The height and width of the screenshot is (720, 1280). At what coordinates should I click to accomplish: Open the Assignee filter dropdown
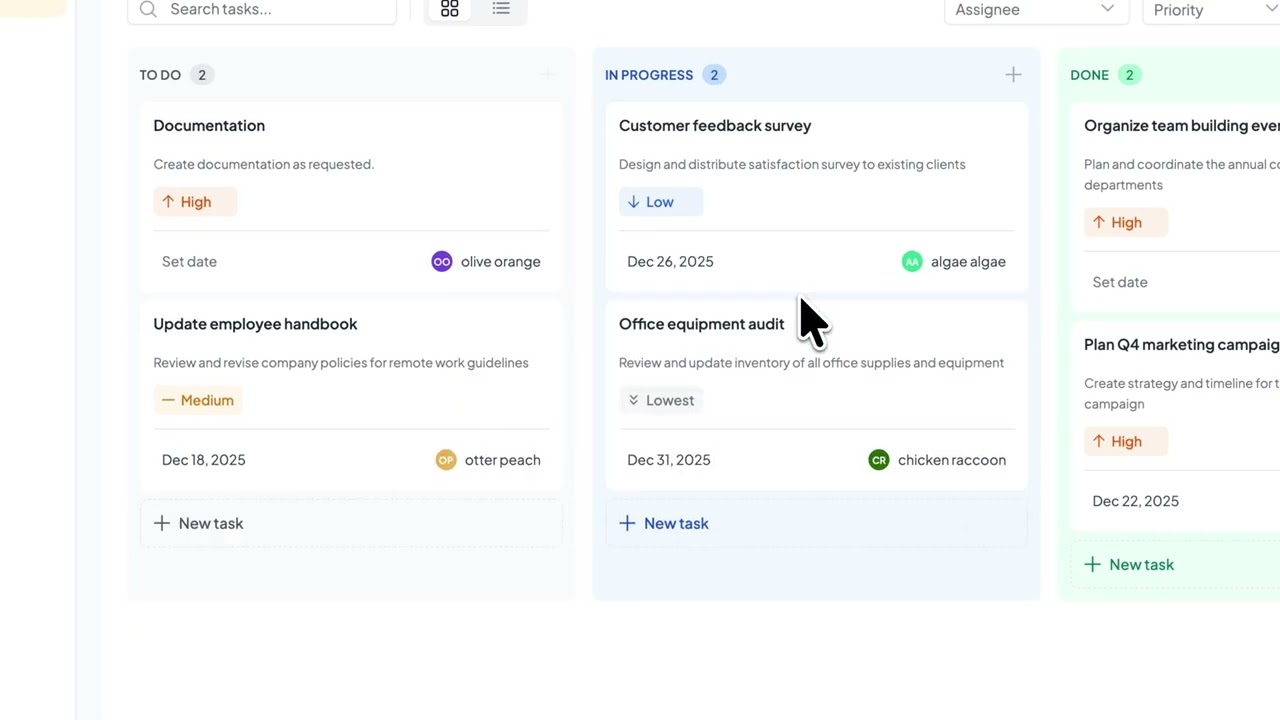pyautogui.click(x=1036, y=10)
